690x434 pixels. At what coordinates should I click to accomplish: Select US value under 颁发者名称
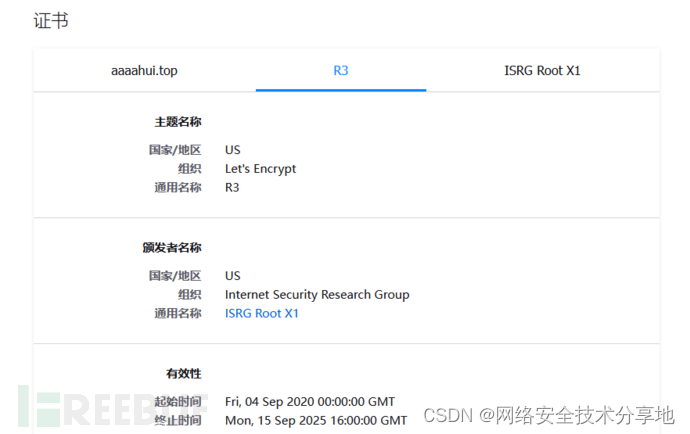[x=233, y=276]
